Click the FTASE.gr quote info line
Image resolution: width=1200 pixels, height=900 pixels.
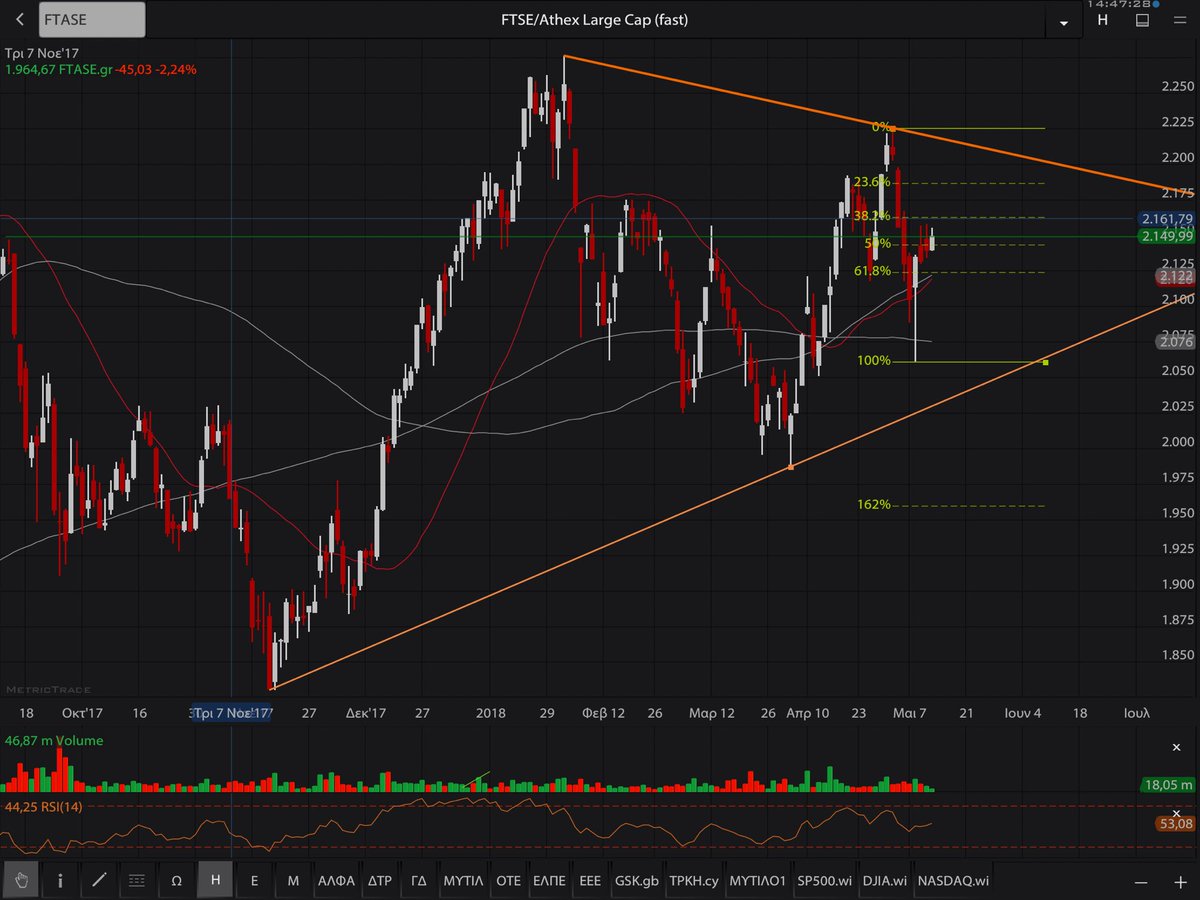coord(100,70)
